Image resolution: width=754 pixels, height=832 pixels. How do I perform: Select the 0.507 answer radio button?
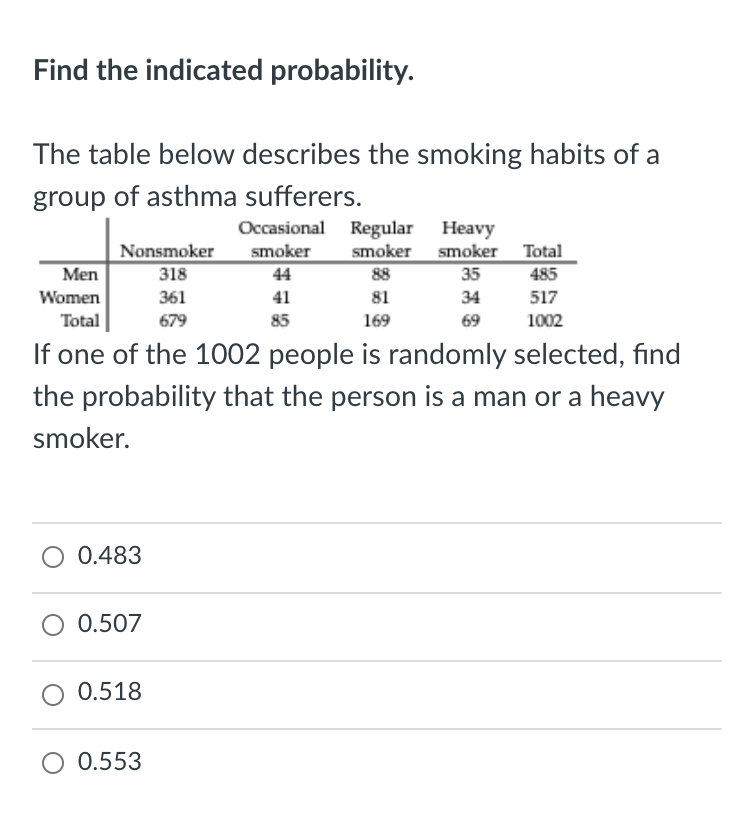(52, 625)
